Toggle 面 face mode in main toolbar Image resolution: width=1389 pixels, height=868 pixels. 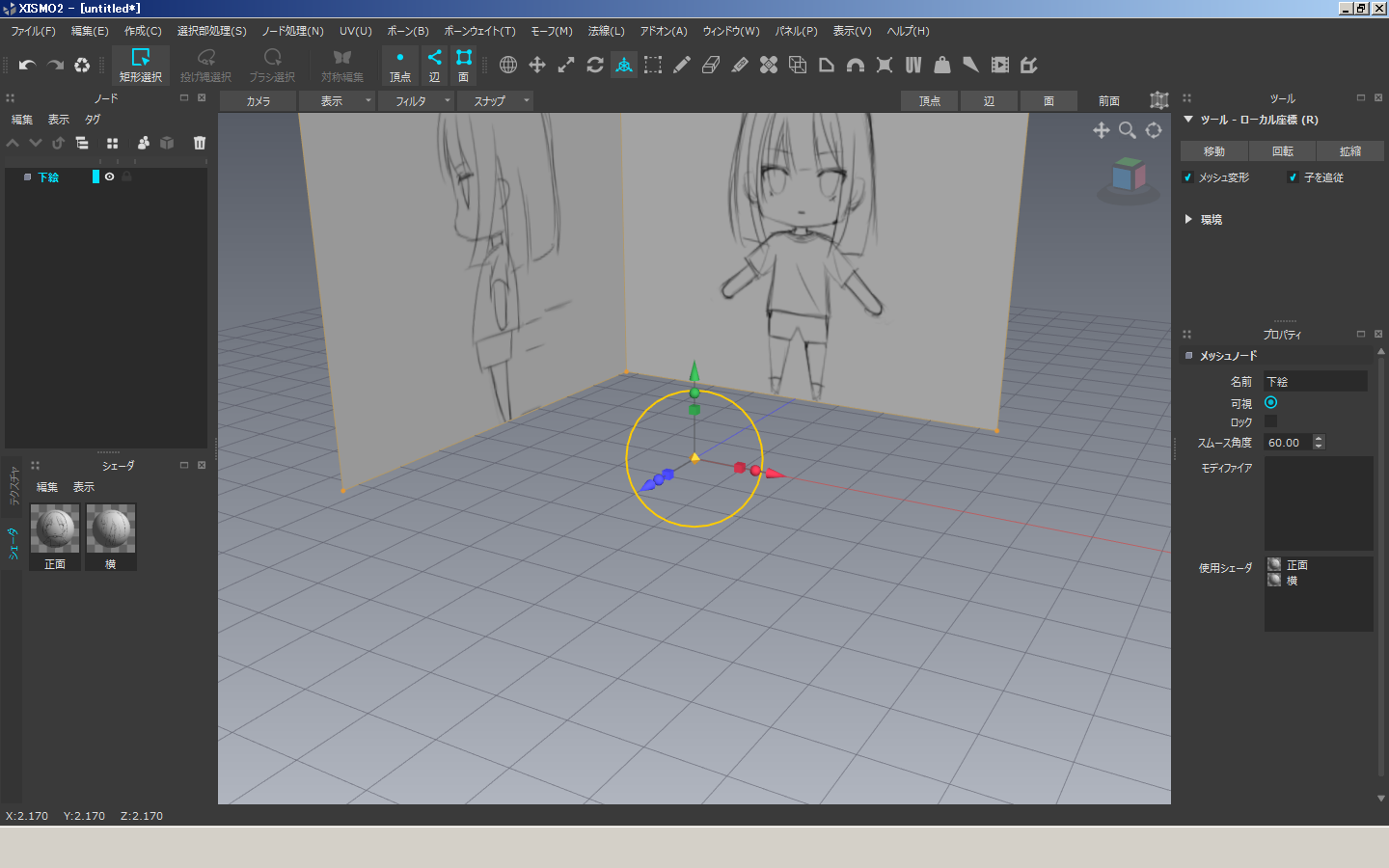tap(464, 66)
